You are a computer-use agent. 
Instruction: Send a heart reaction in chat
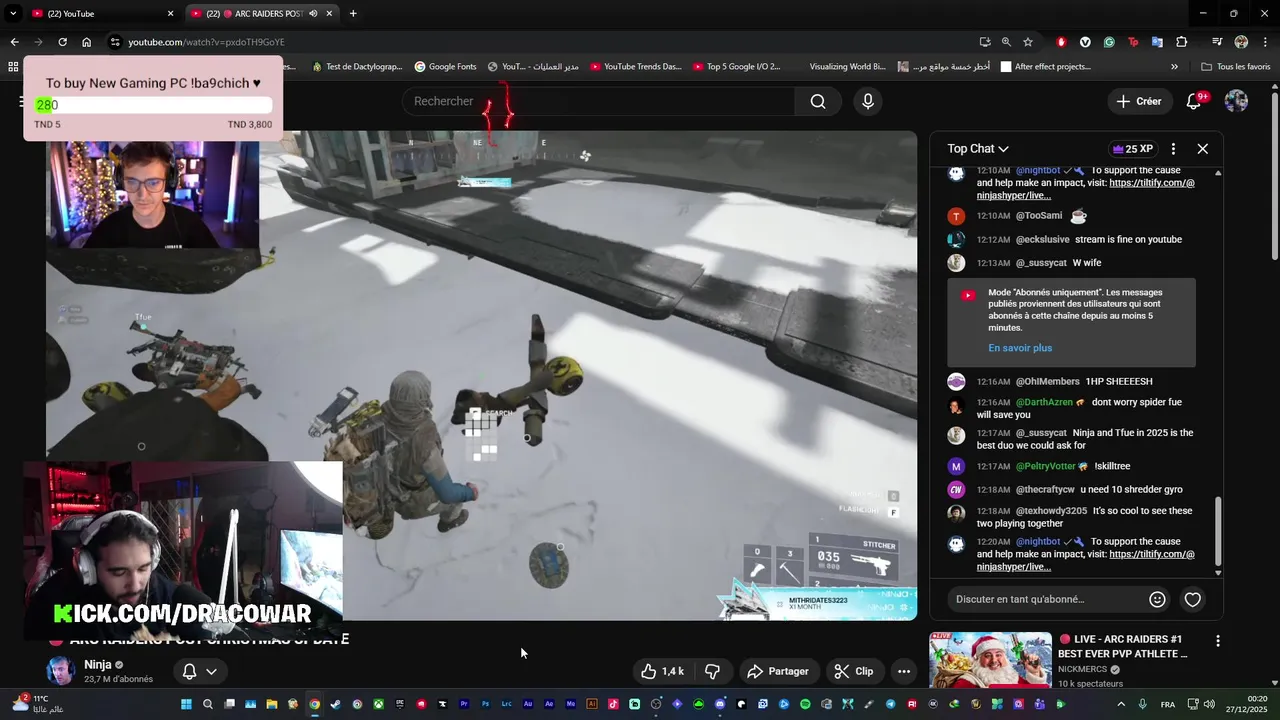(x=1192, y=599)
